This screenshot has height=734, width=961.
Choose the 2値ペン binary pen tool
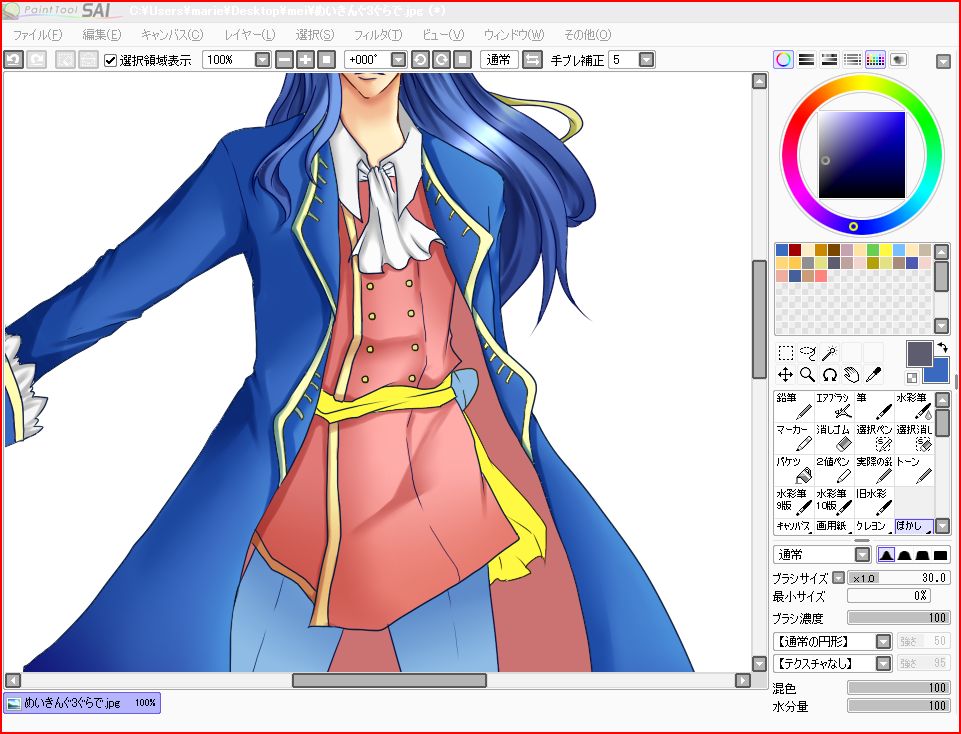tap(834, 470)
